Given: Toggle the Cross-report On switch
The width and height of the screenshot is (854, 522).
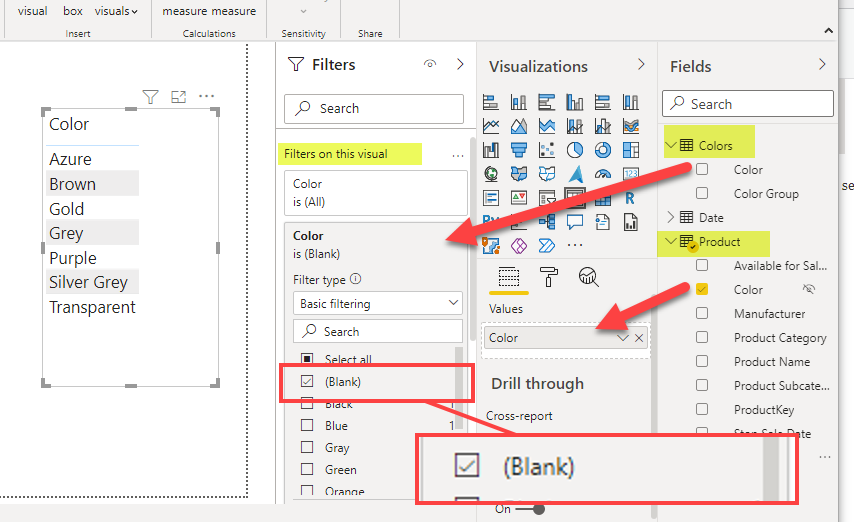Looking at the screenshot, I should point(535,509).
